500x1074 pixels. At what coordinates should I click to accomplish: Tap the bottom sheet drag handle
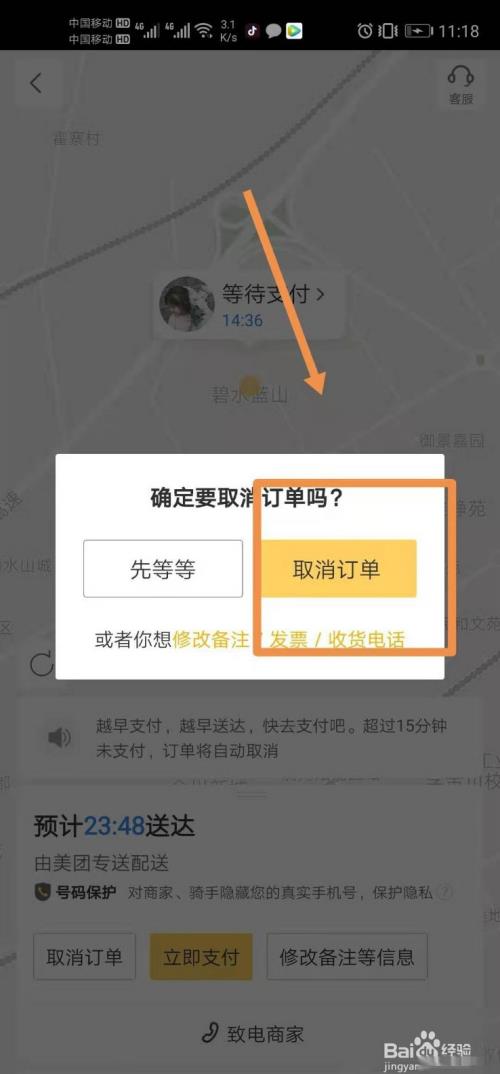(x=250, y=795)
